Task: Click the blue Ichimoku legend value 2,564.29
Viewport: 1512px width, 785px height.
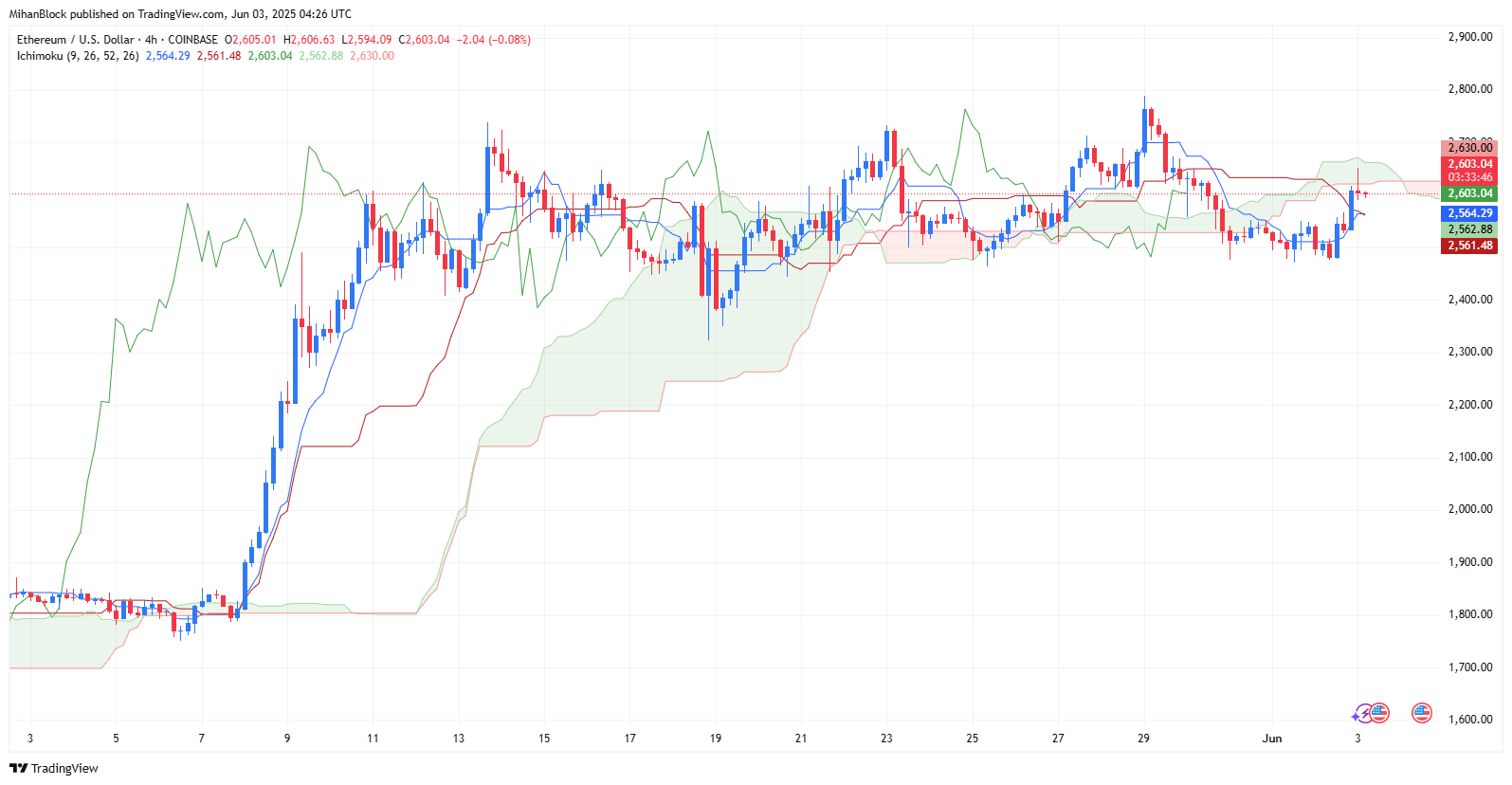Action: click(168, 56)
